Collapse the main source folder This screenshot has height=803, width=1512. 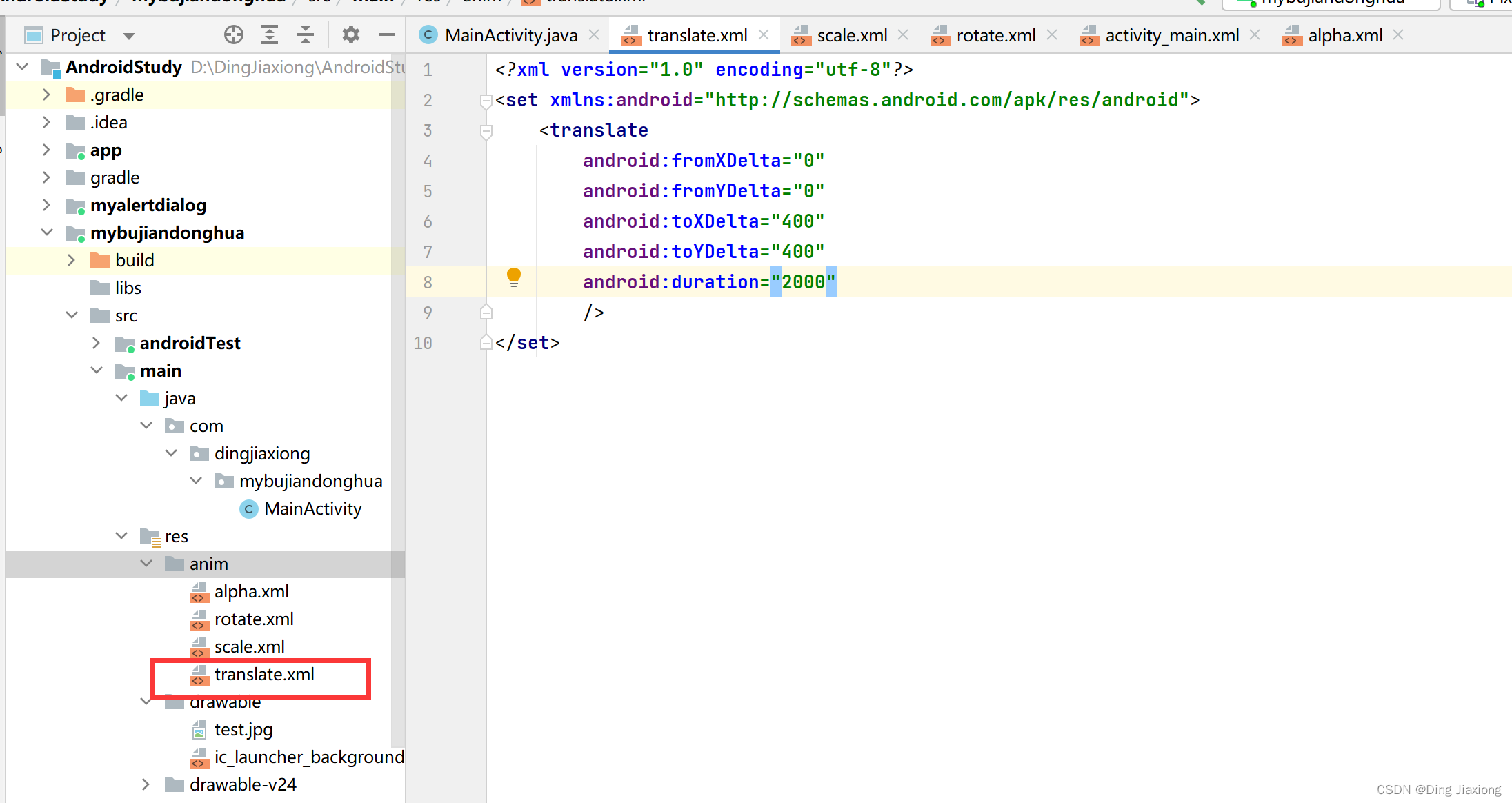97,370
